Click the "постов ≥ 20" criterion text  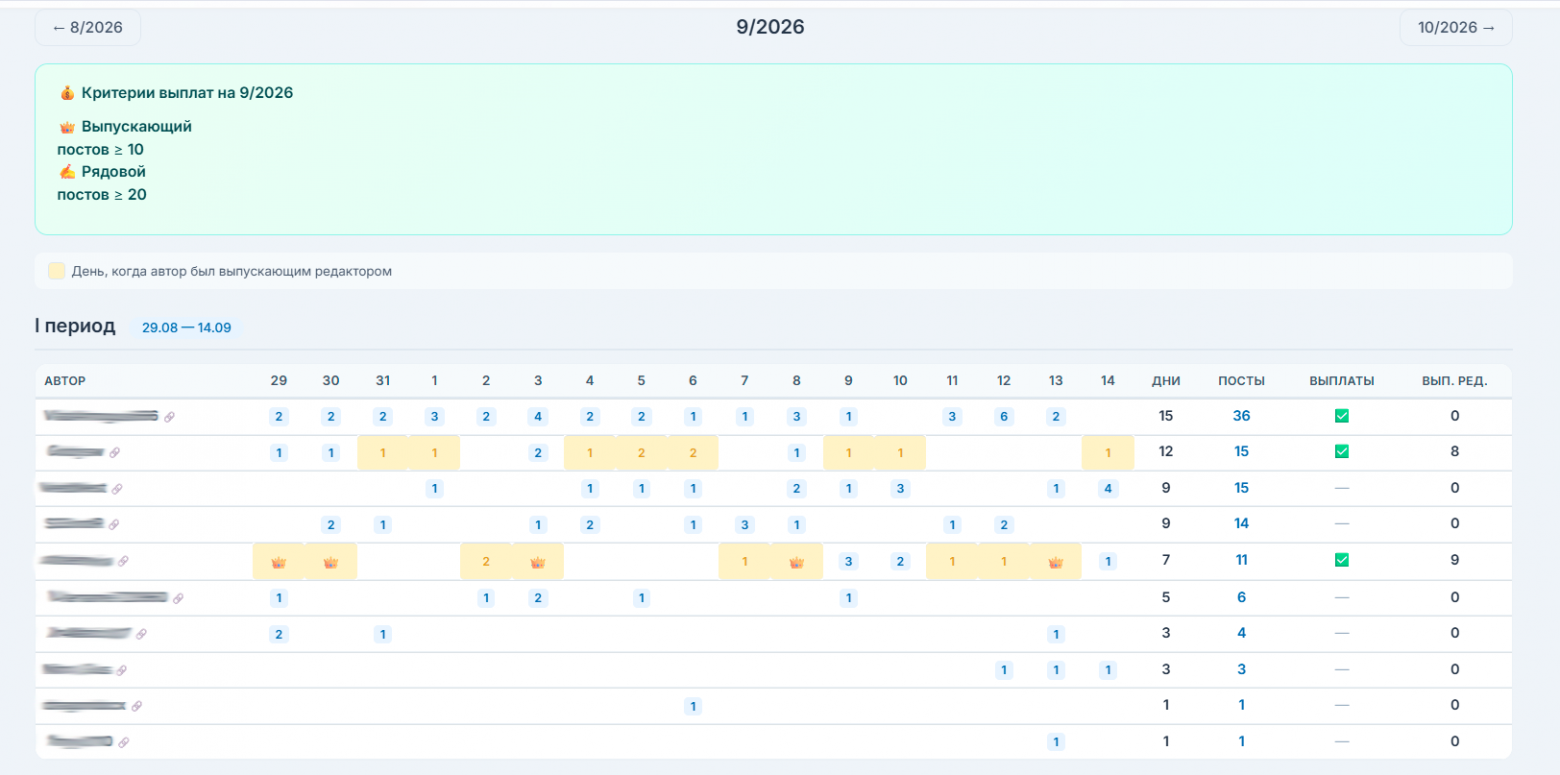(102, 195)
